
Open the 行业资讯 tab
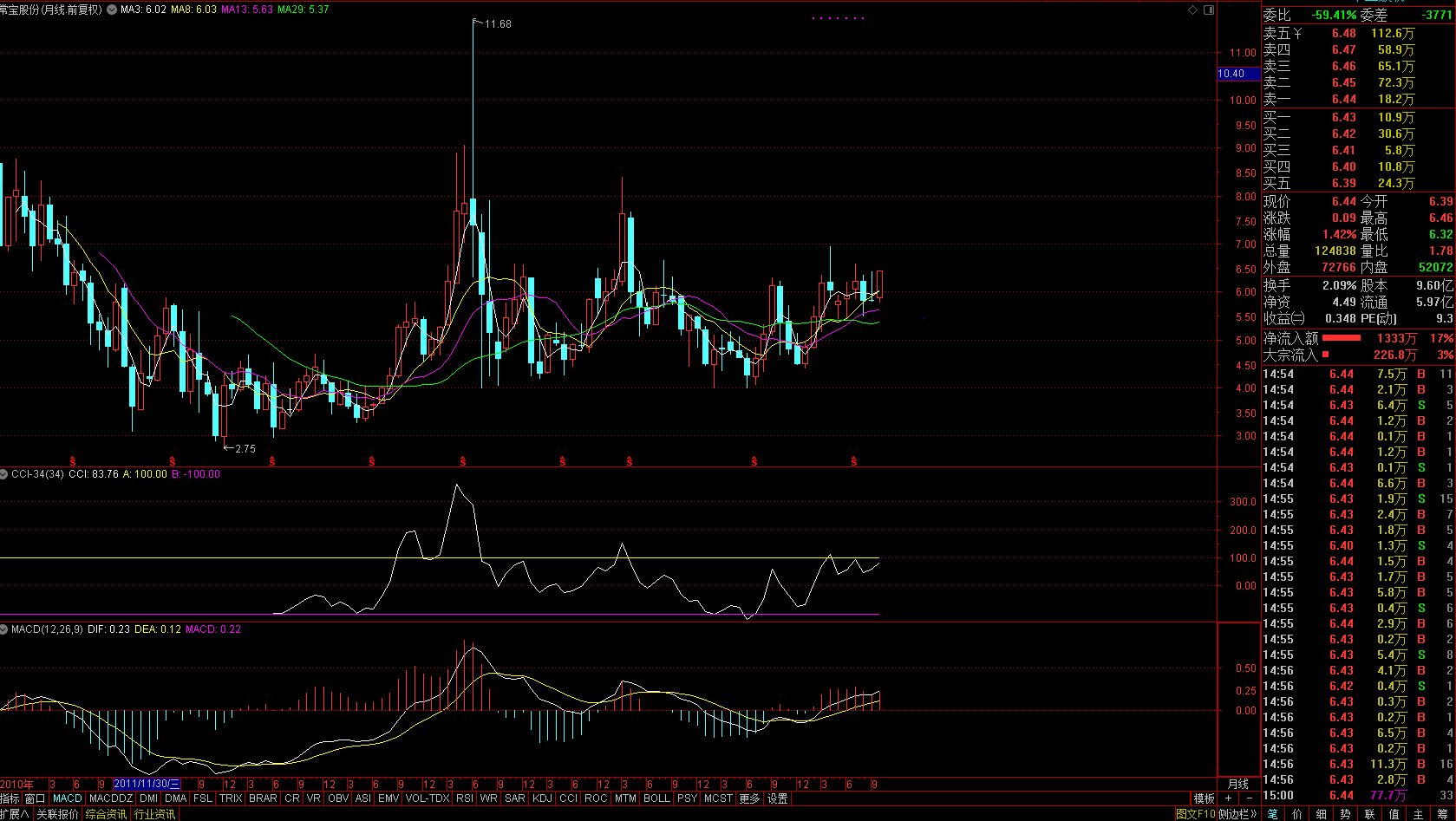coord(154,814)
